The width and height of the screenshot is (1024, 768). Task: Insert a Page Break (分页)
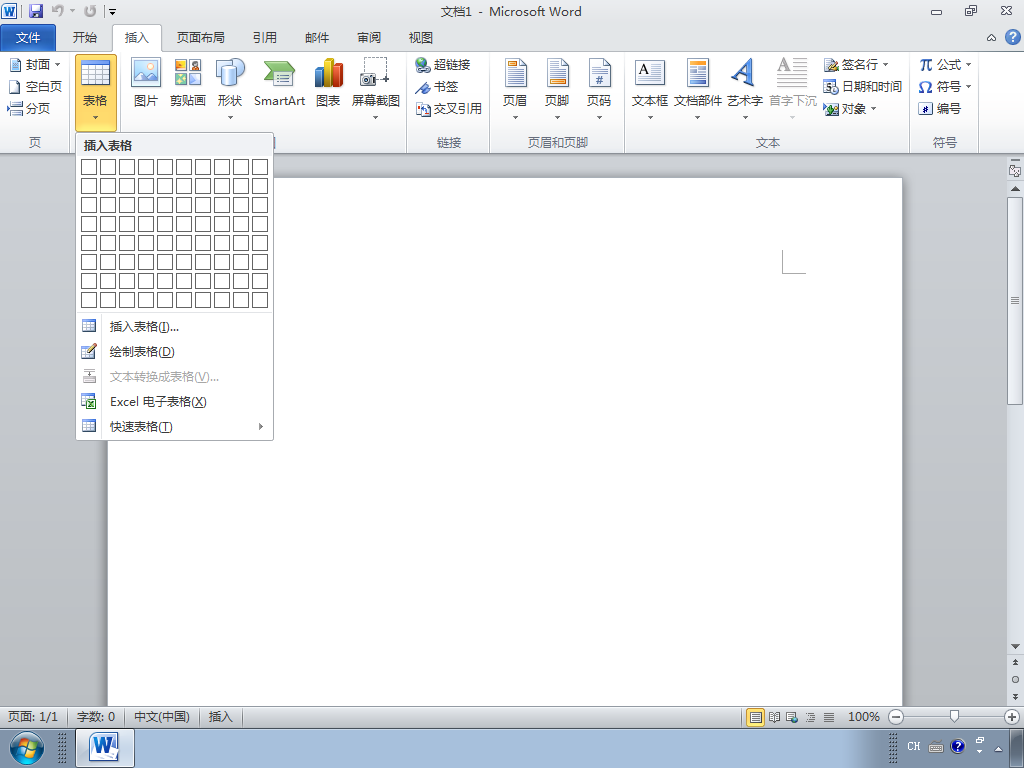tap(29, 108)
